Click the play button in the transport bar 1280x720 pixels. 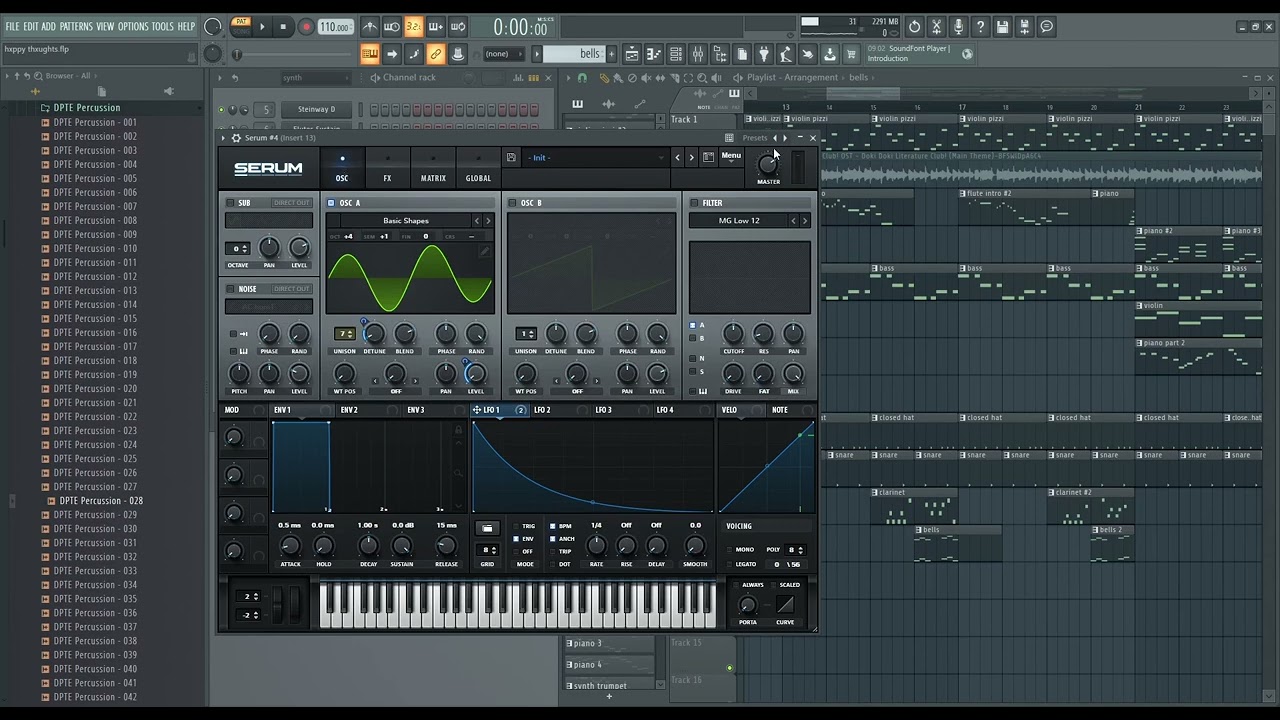pyautogui.click(x=262, y=27)
